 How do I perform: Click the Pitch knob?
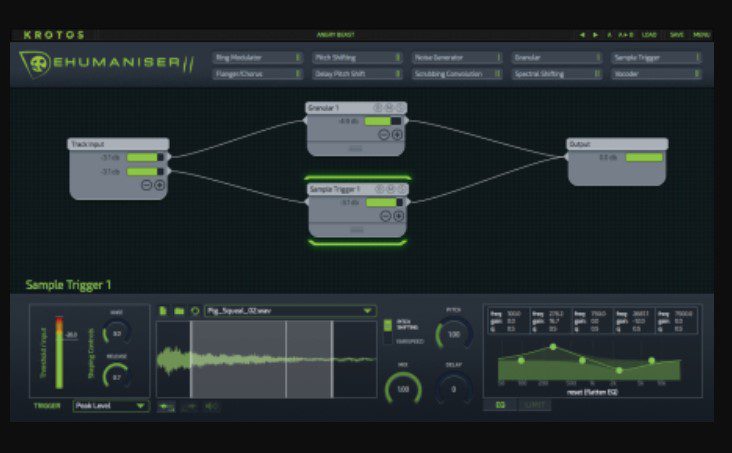click(454, 334)
